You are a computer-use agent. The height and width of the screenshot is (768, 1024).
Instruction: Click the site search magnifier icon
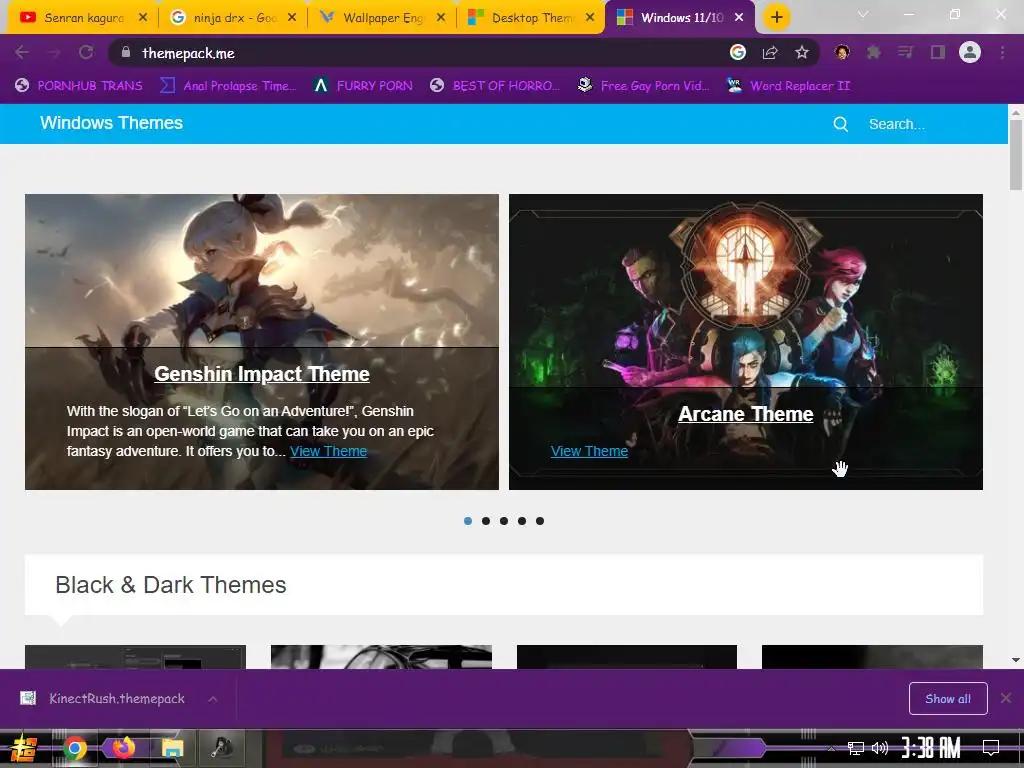[x=840, y=124]
